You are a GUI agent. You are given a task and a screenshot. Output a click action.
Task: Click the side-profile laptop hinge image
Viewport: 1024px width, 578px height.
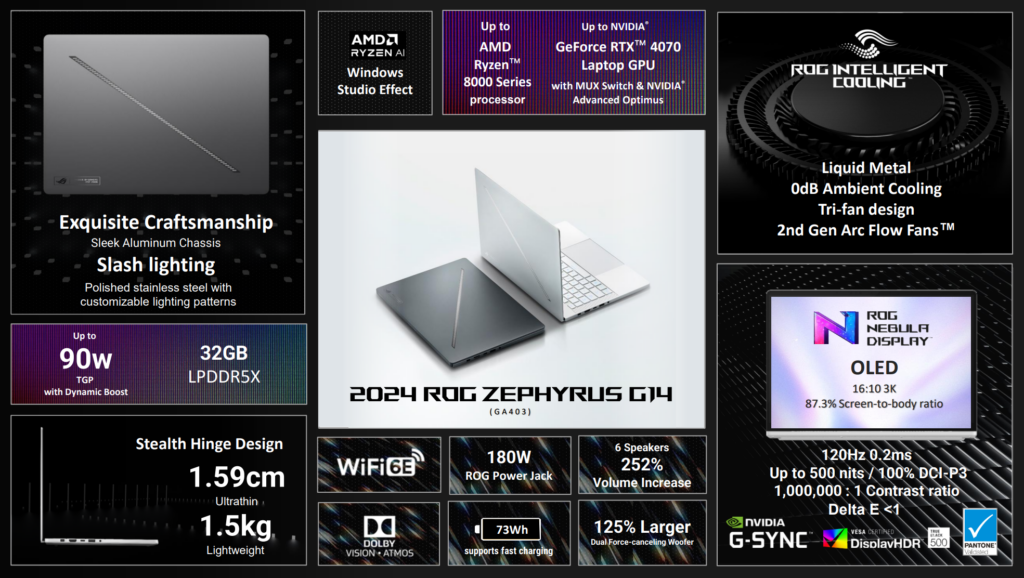[98, 487]
